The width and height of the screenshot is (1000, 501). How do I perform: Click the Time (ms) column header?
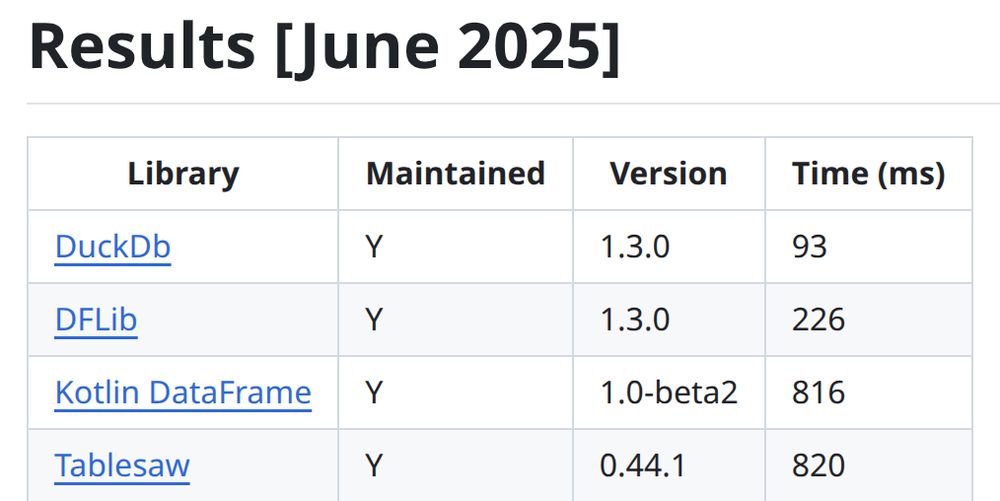coord(868,173)
